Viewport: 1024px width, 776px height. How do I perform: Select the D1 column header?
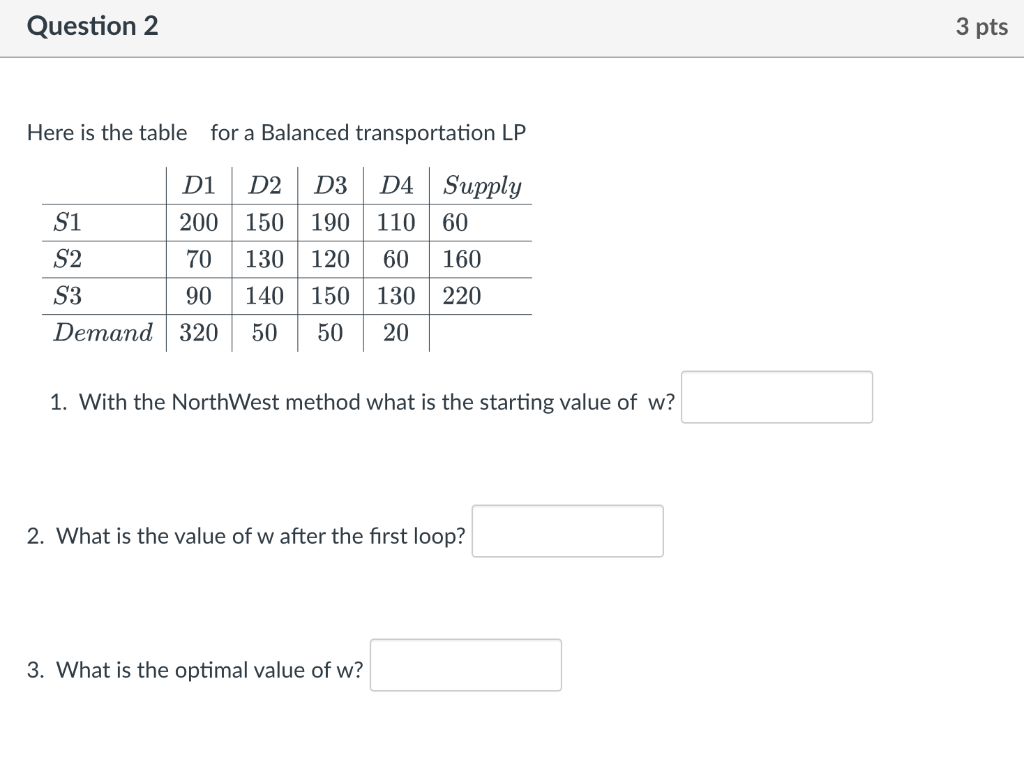click(x=198, y=185)
